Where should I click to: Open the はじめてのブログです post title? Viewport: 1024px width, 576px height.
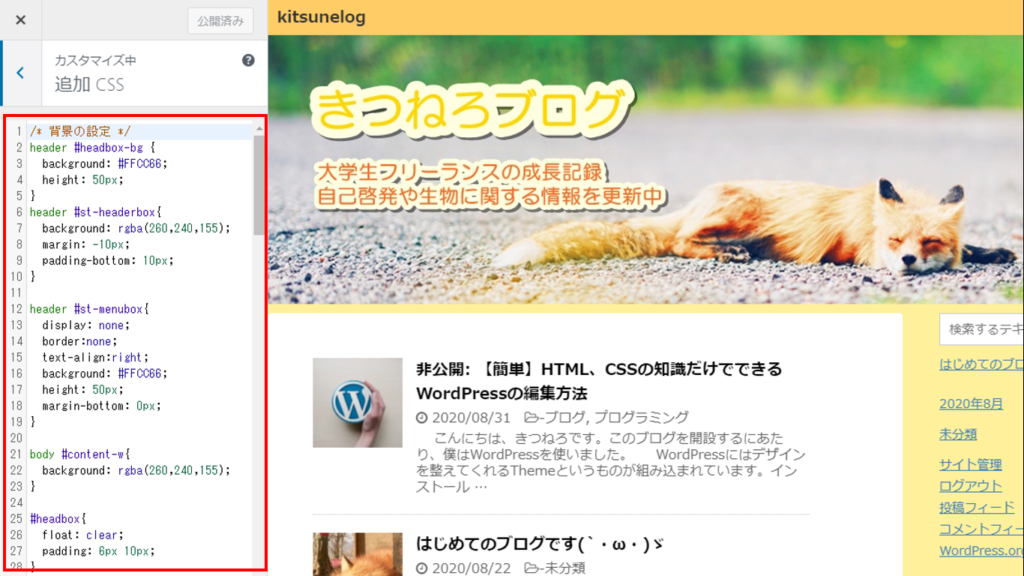539,543
